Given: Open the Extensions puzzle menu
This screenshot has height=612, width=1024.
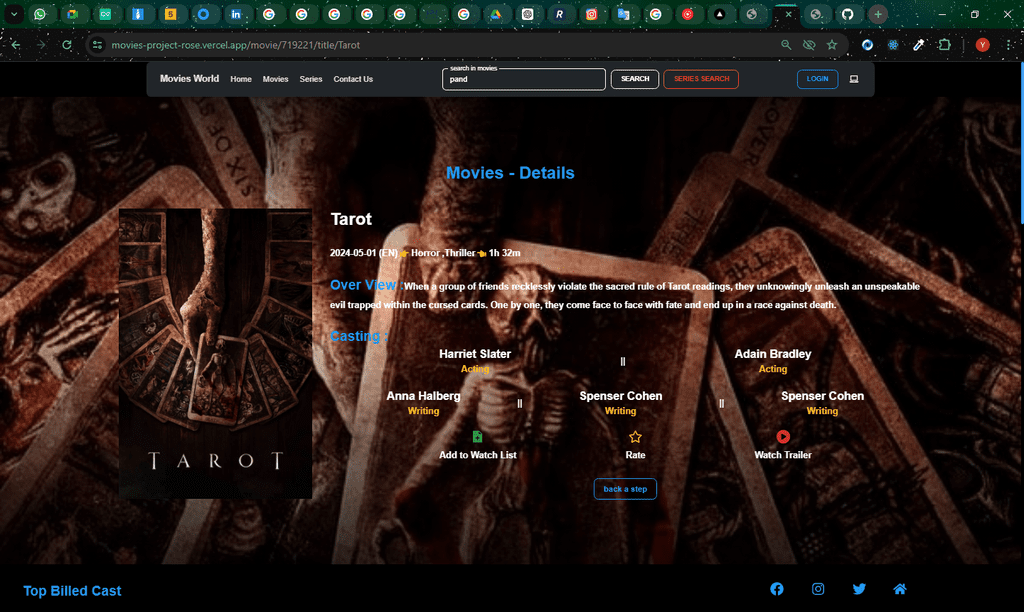Looking at the screenshot, I should [944, 45].
